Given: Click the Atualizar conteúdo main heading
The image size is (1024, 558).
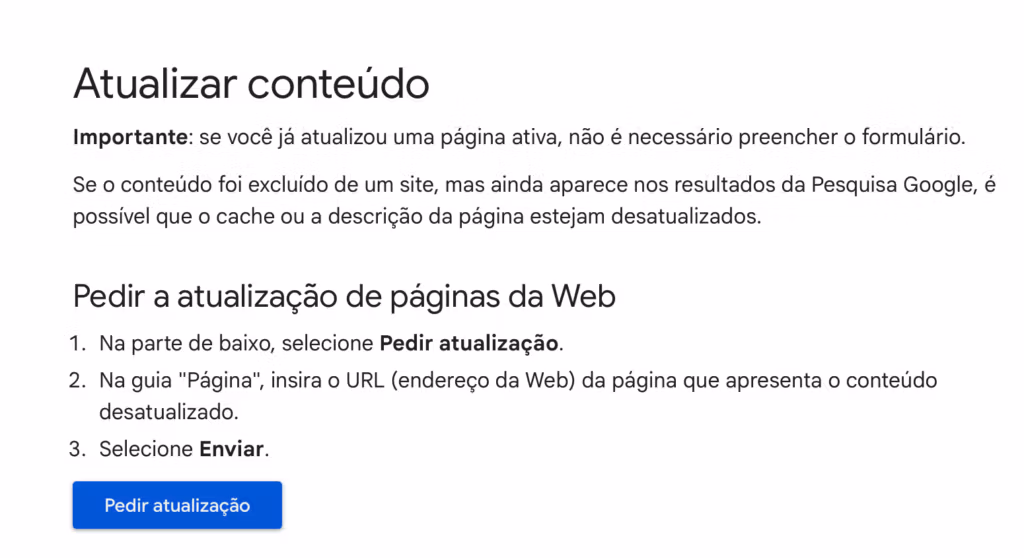Looking at the screenshot, I should point(251,83).
